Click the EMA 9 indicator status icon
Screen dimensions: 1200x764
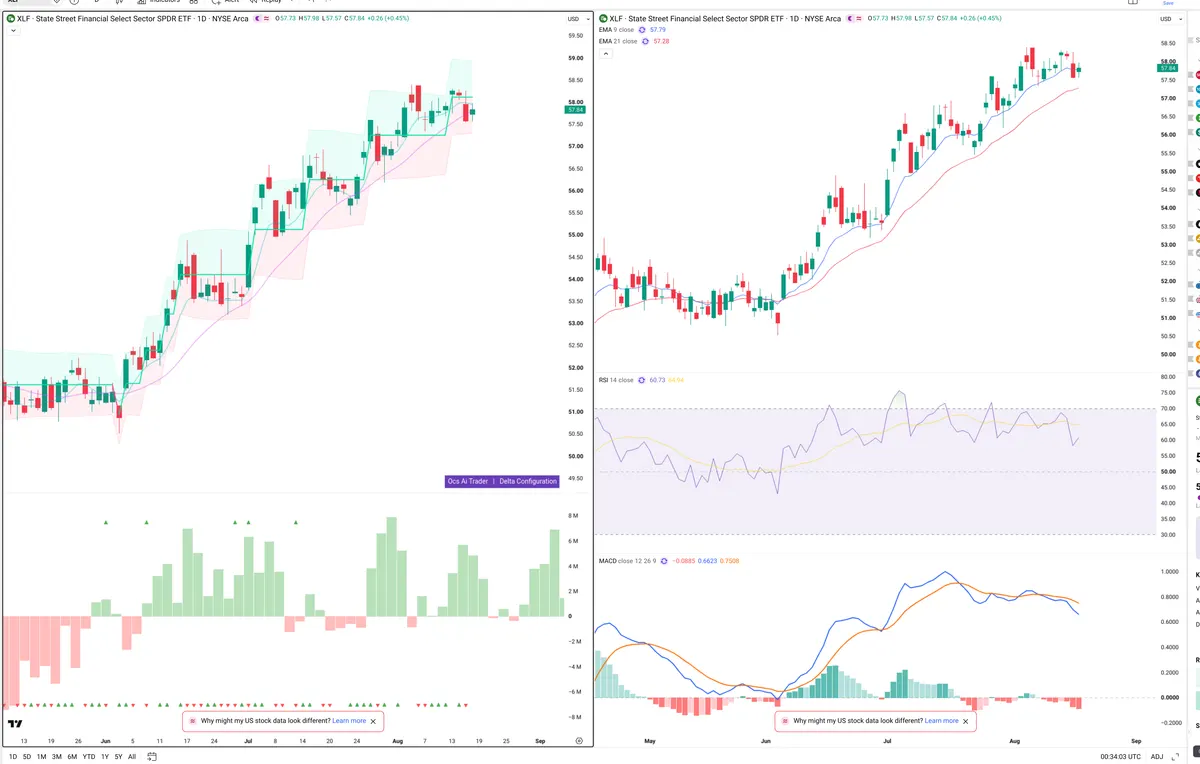pos(642,30)
